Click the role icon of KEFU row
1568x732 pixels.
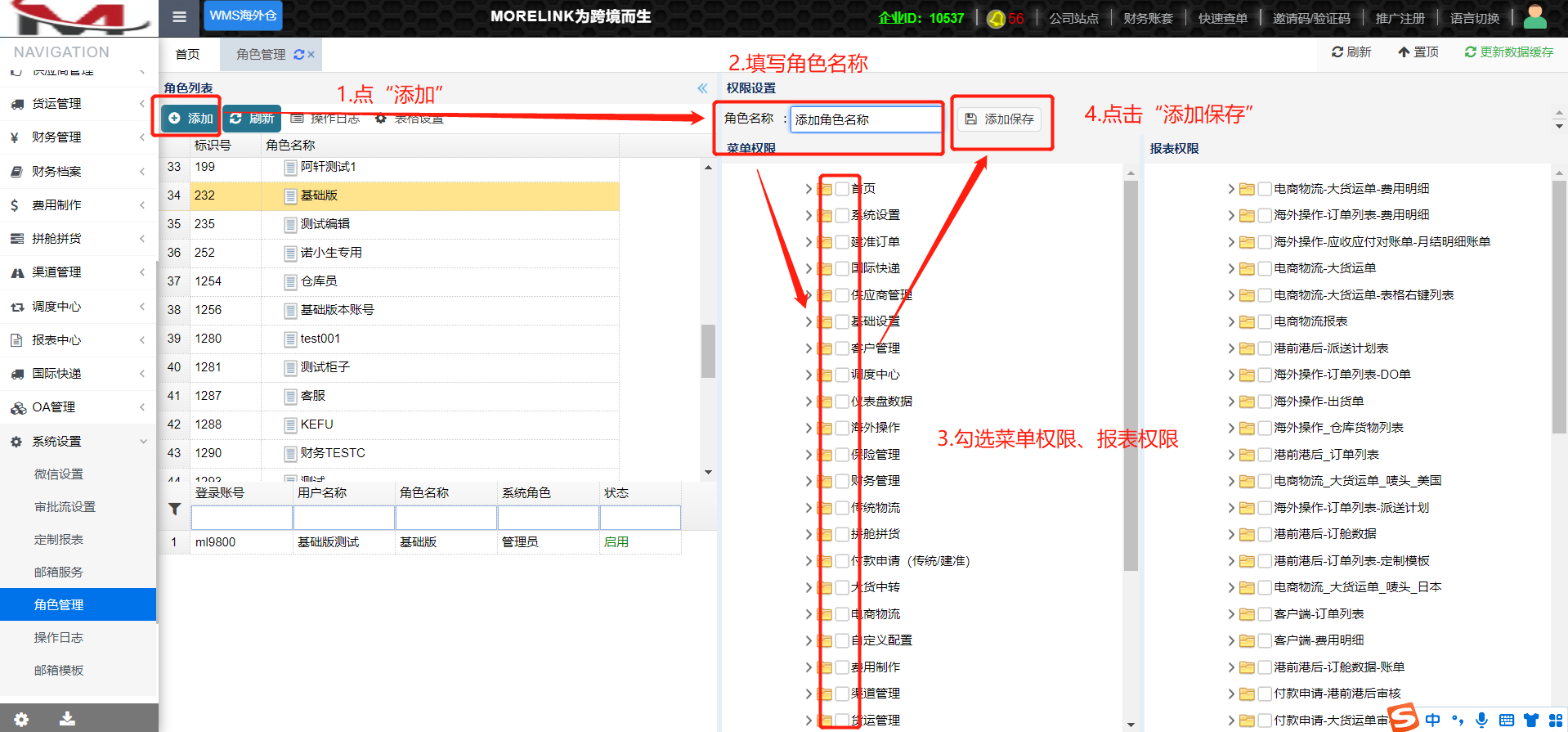coord(290,424)
